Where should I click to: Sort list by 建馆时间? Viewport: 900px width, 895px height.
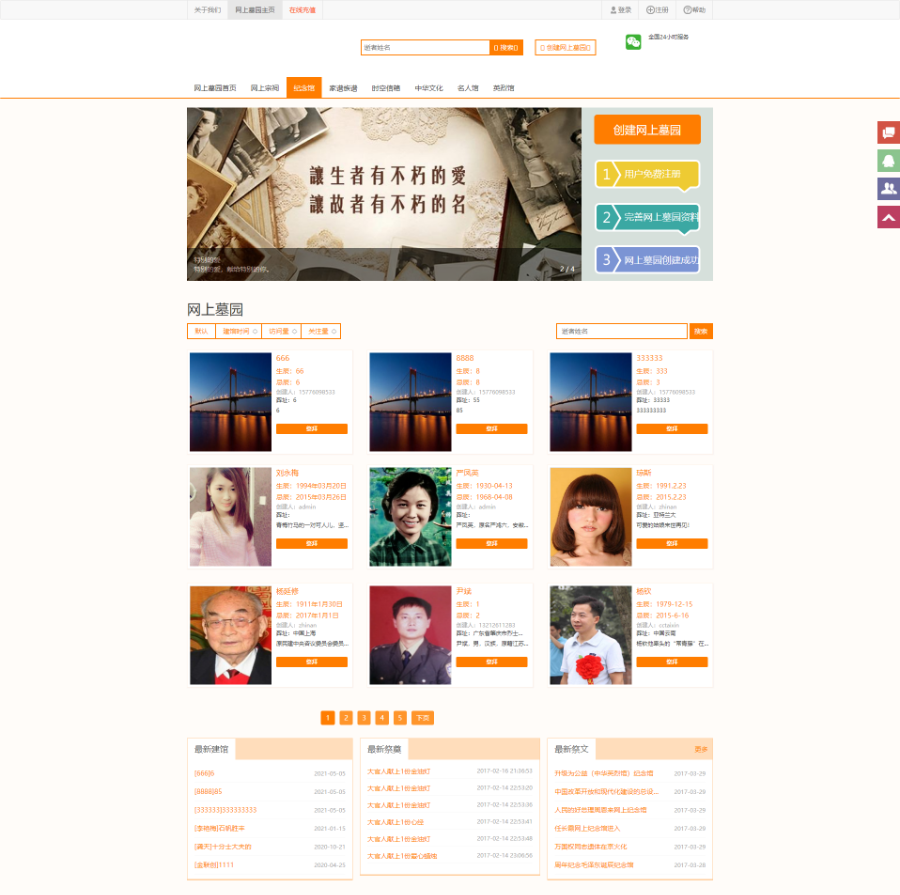tap(239, 331)
